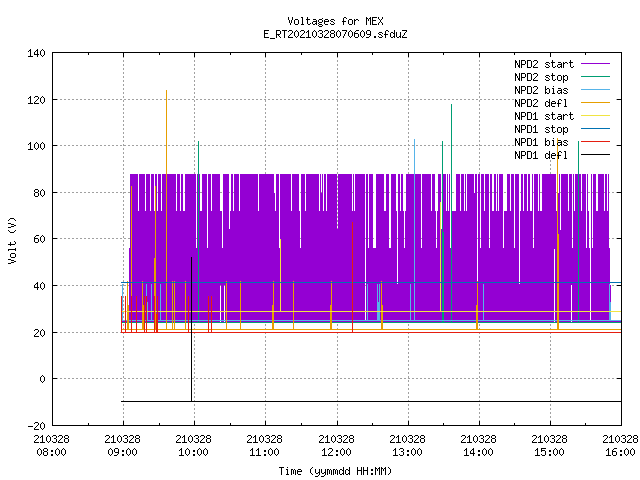Click the orange NPD2 defl legend line
This screenshot has height=480, width=640.
click(595, 103)
